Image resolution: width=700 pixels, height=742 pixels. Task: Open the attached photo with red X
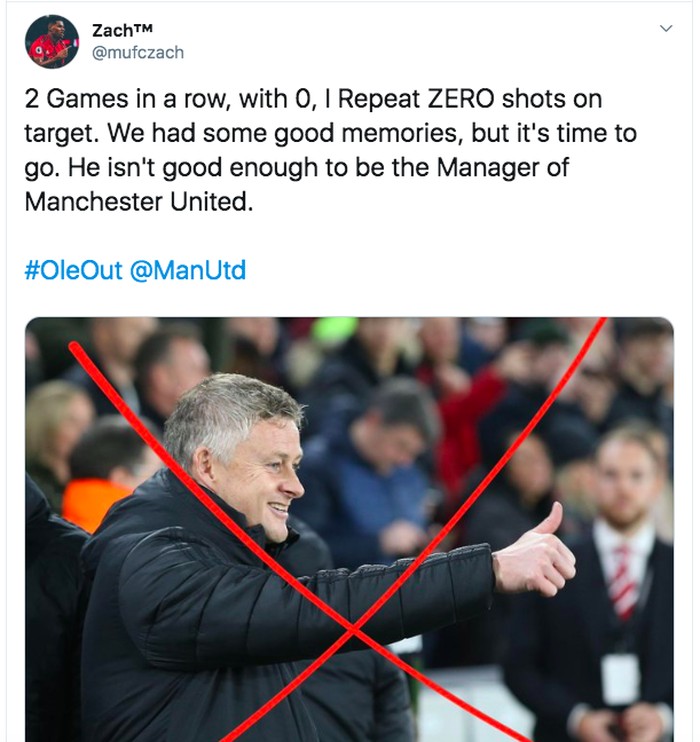[x=349, y=529]
